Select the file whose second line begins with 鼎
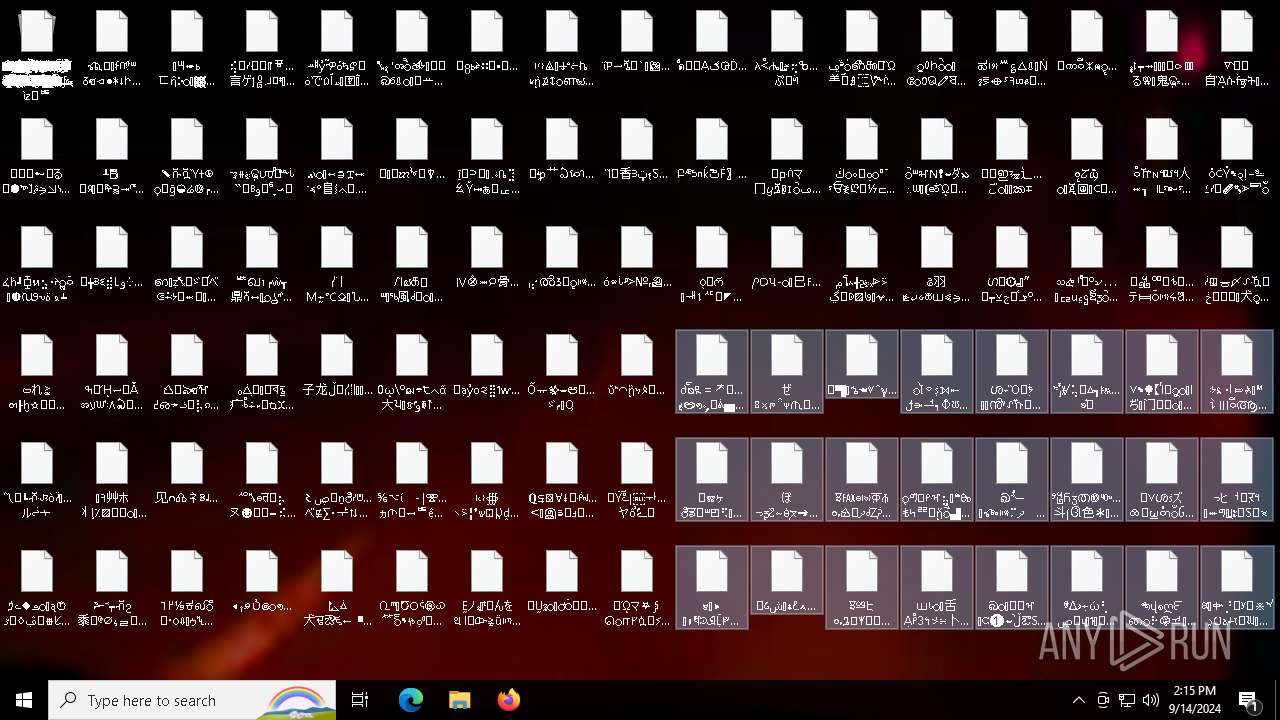This screenshot has width=1280, height=720. point(262,264)
